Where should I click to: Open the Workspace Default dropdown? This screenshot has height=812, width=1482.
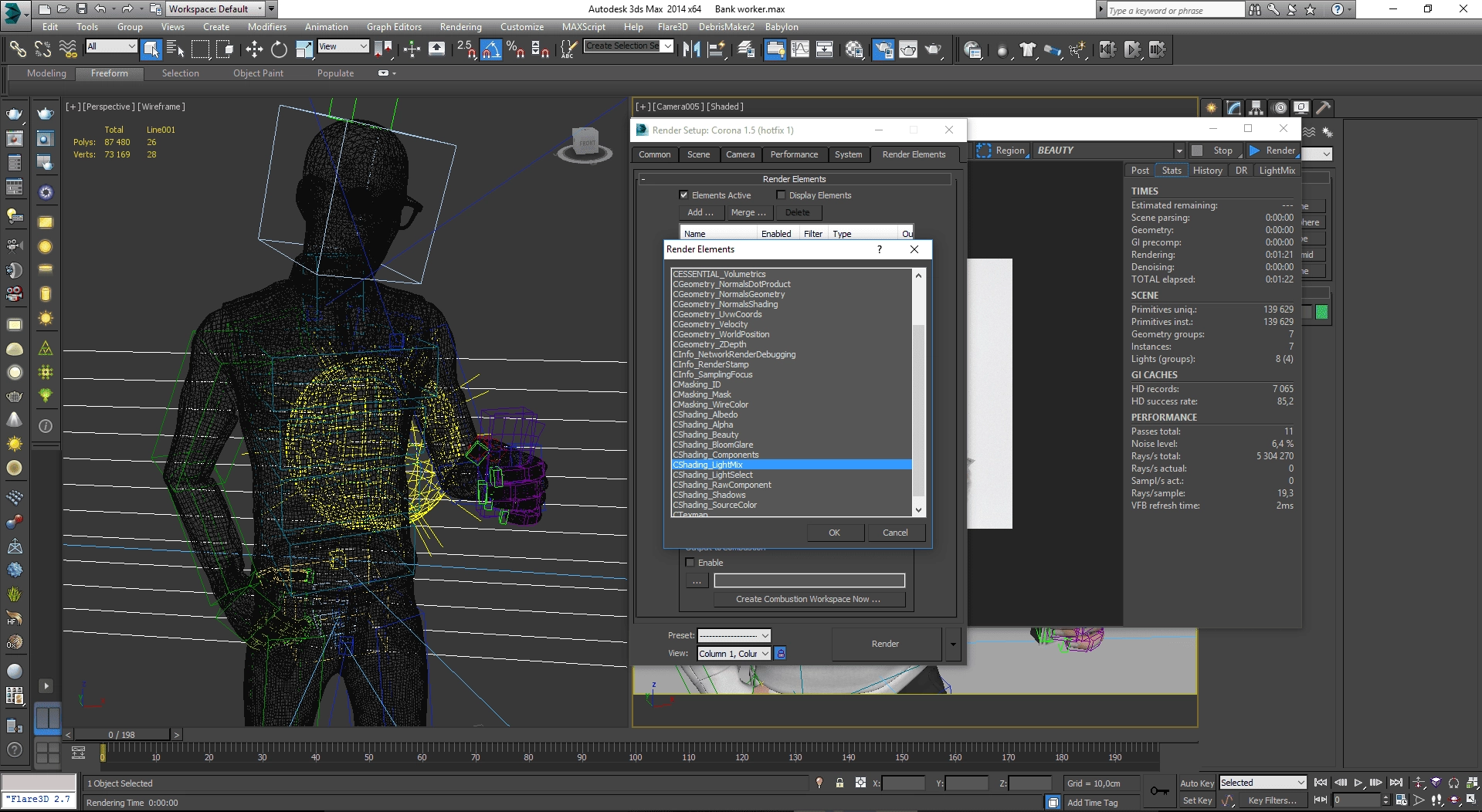215,9
